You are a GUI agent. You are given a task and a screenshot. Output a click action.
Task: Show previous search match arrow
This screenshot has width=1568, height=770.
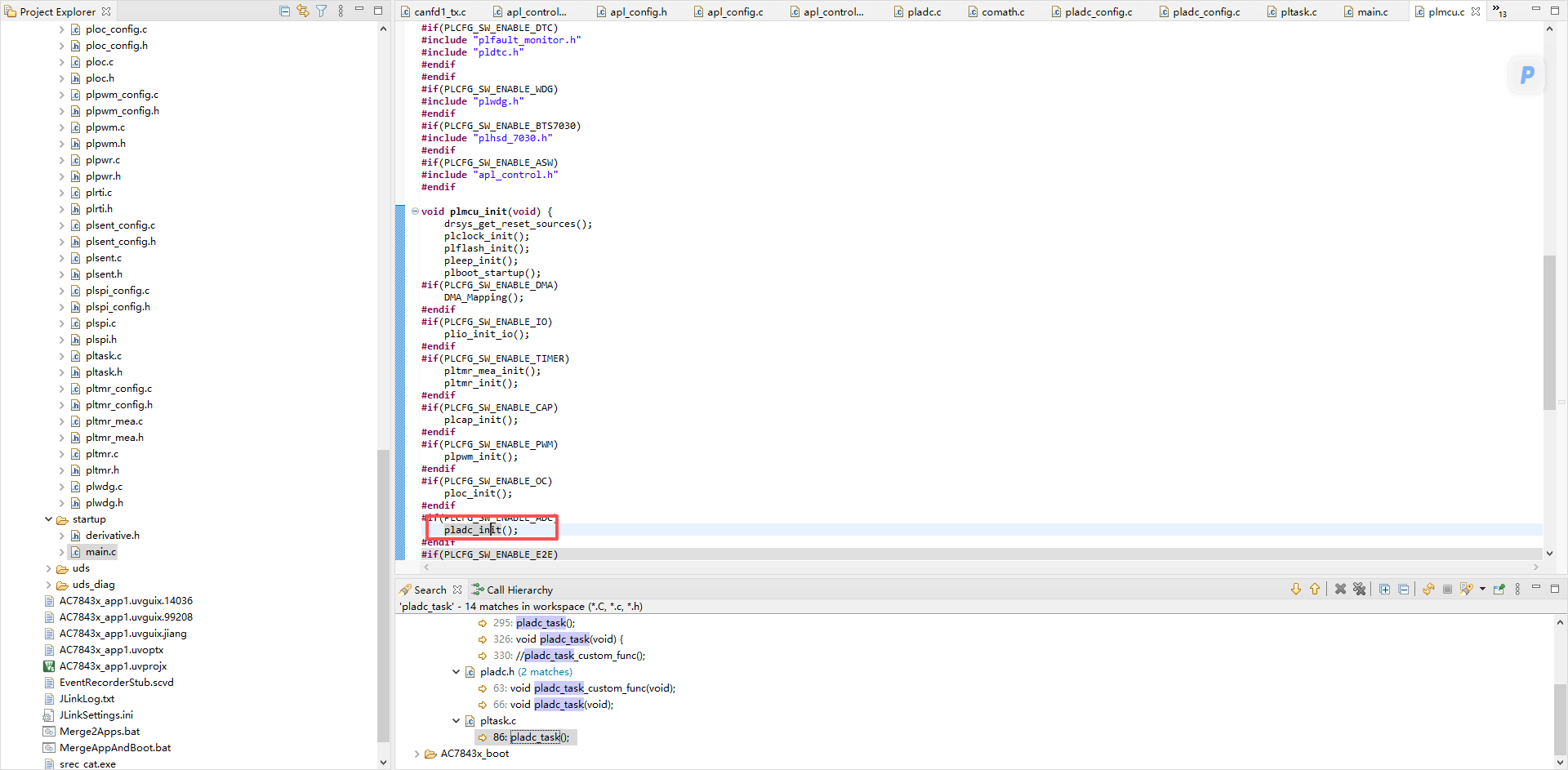[x=1315, y=589]
